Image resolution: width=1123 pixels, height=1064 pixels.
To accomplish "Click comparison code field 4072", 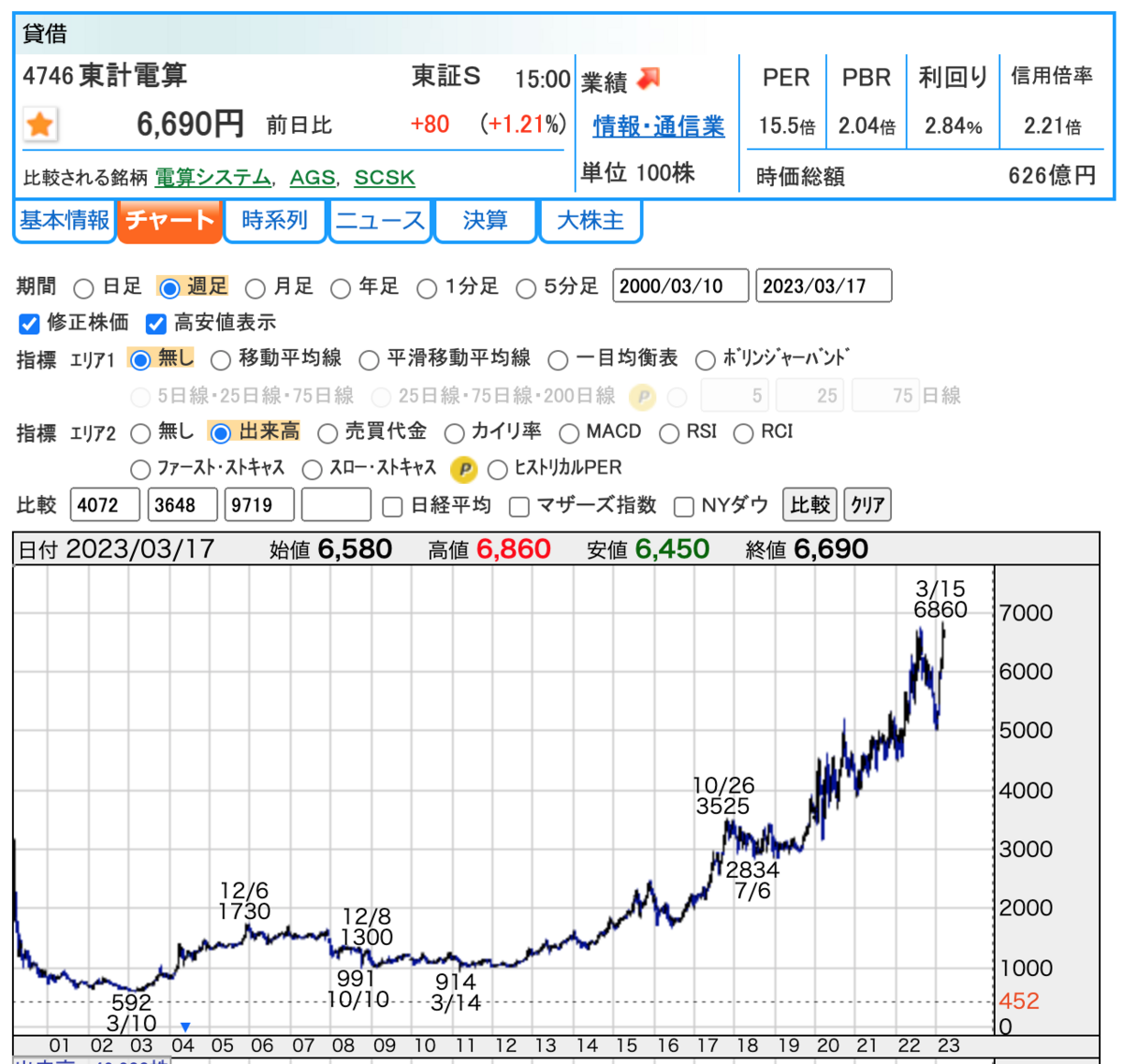I will click(105, 505).
